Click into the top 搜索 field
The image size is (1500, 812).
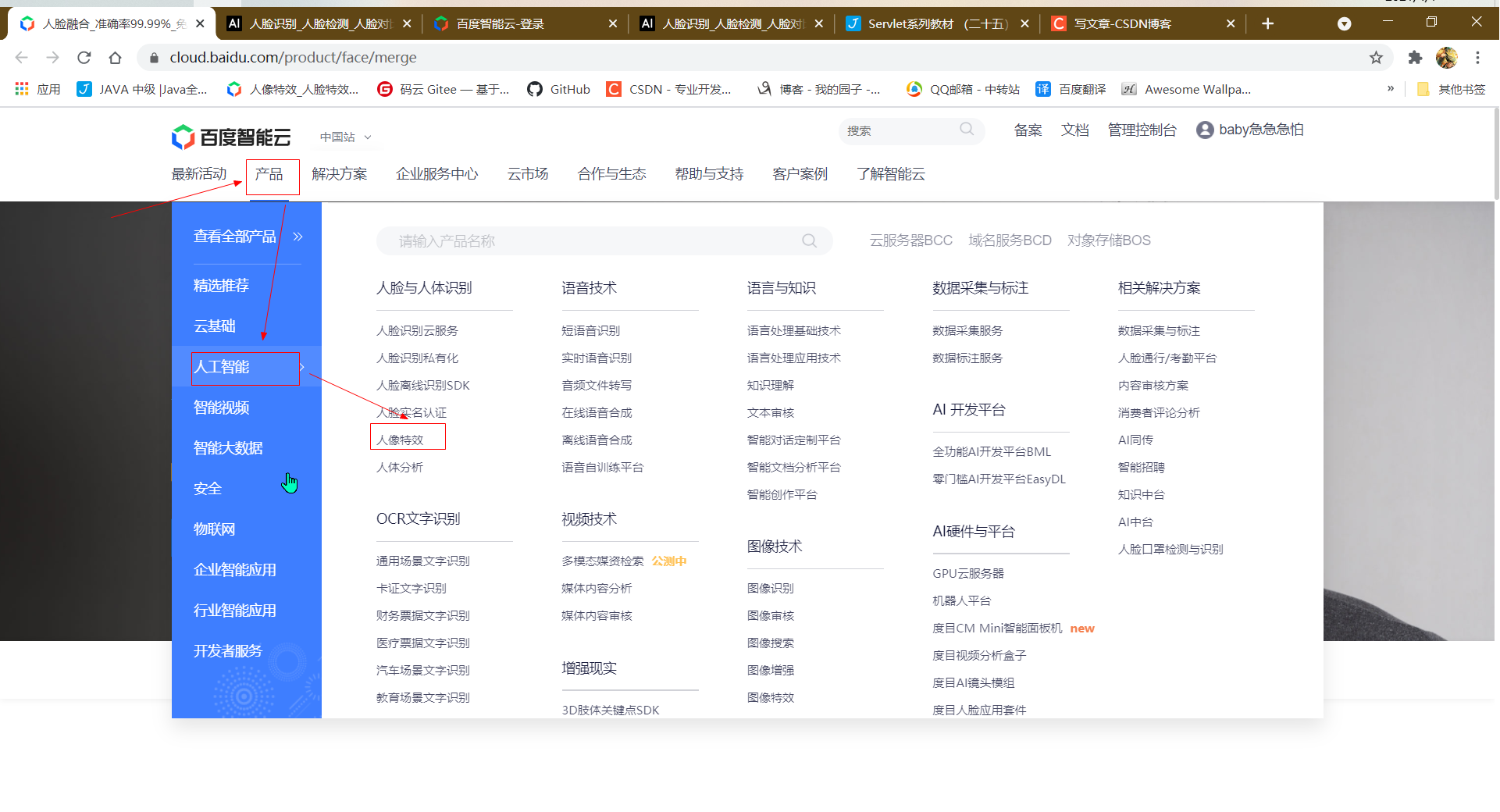pos(911,130)
